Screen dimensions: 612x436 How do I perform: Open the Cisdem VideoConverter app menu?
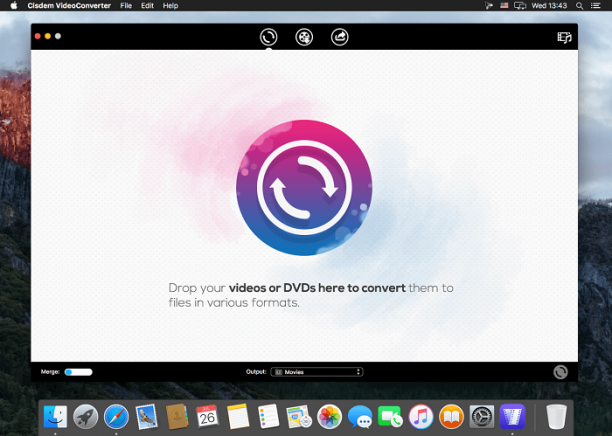[69, 5]
